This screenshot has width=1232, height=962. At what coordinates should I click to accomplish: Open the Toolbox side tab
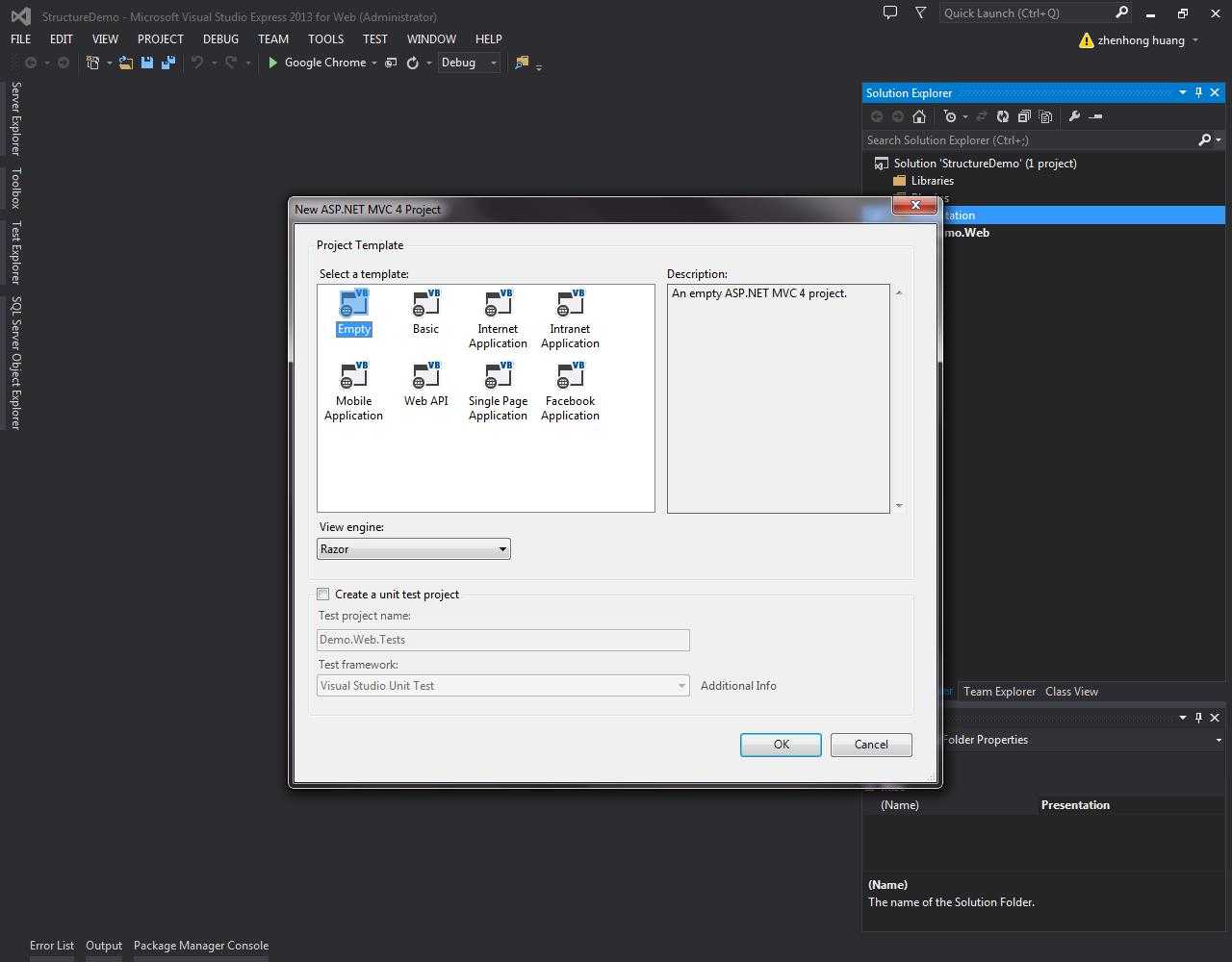pyautogui.click(x=15, y=189)
